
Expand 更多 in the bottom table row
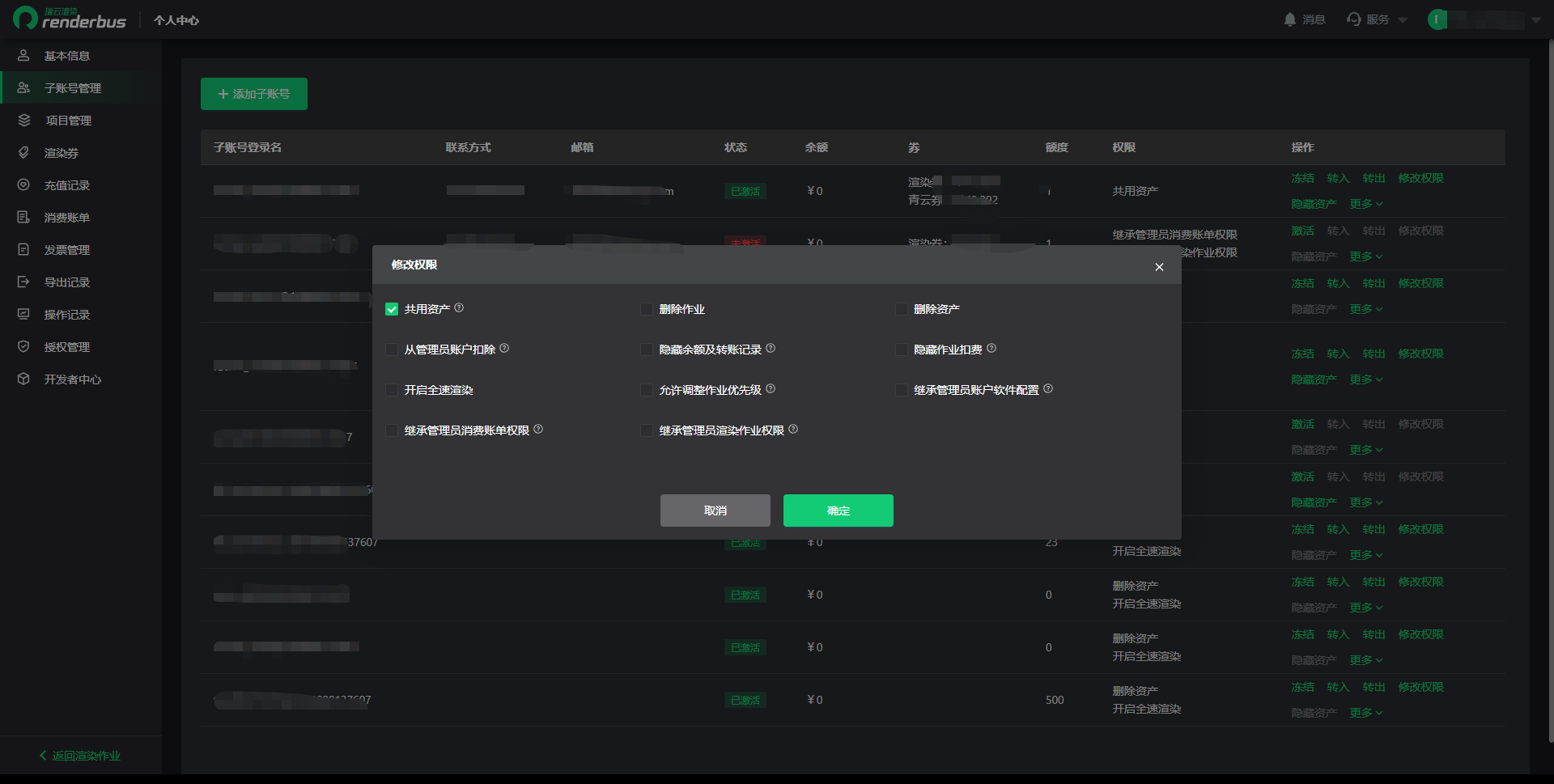[1366, 713]
